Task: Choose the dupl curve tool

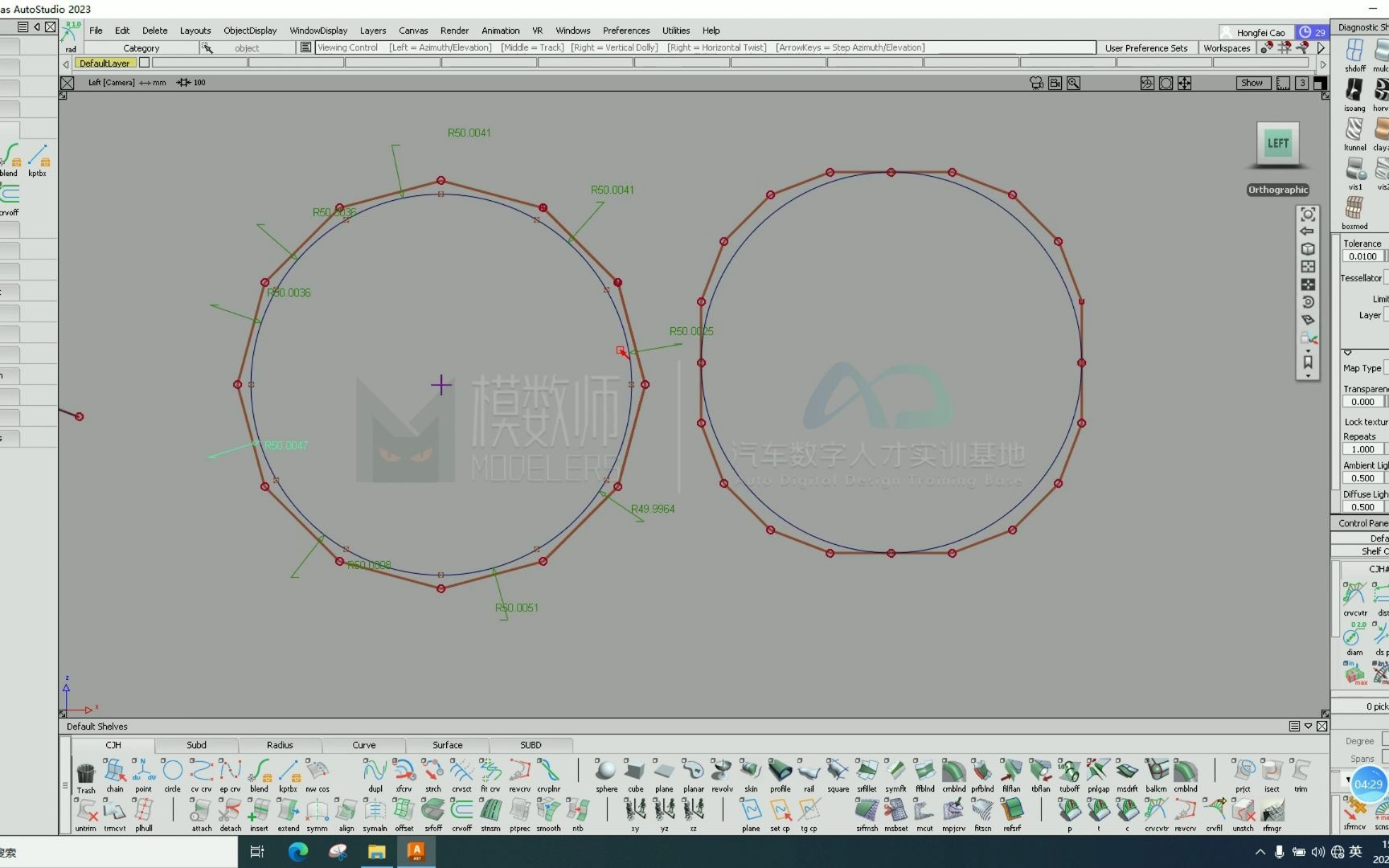Action: [375, 776]
